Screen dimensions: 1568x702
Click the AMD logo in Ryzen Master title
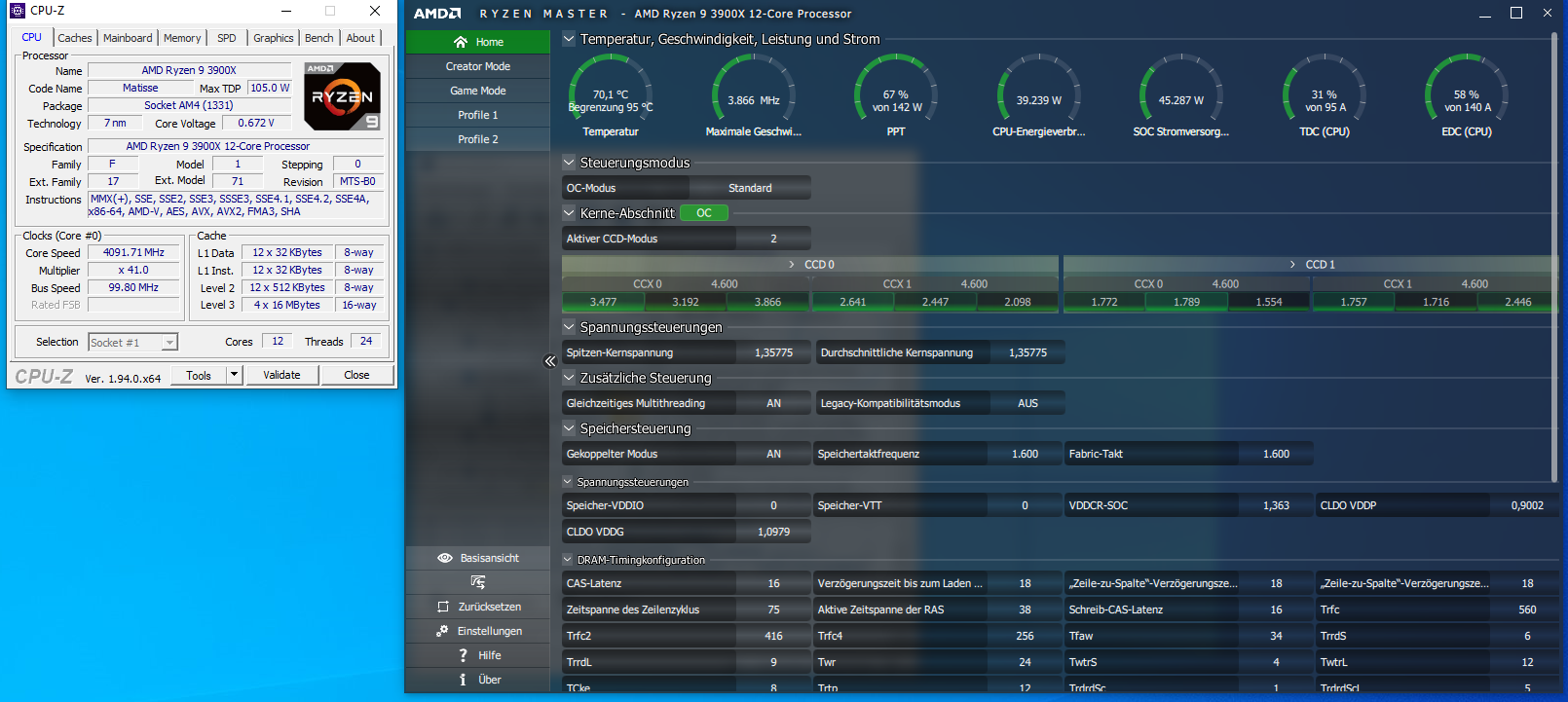point(437,14)
